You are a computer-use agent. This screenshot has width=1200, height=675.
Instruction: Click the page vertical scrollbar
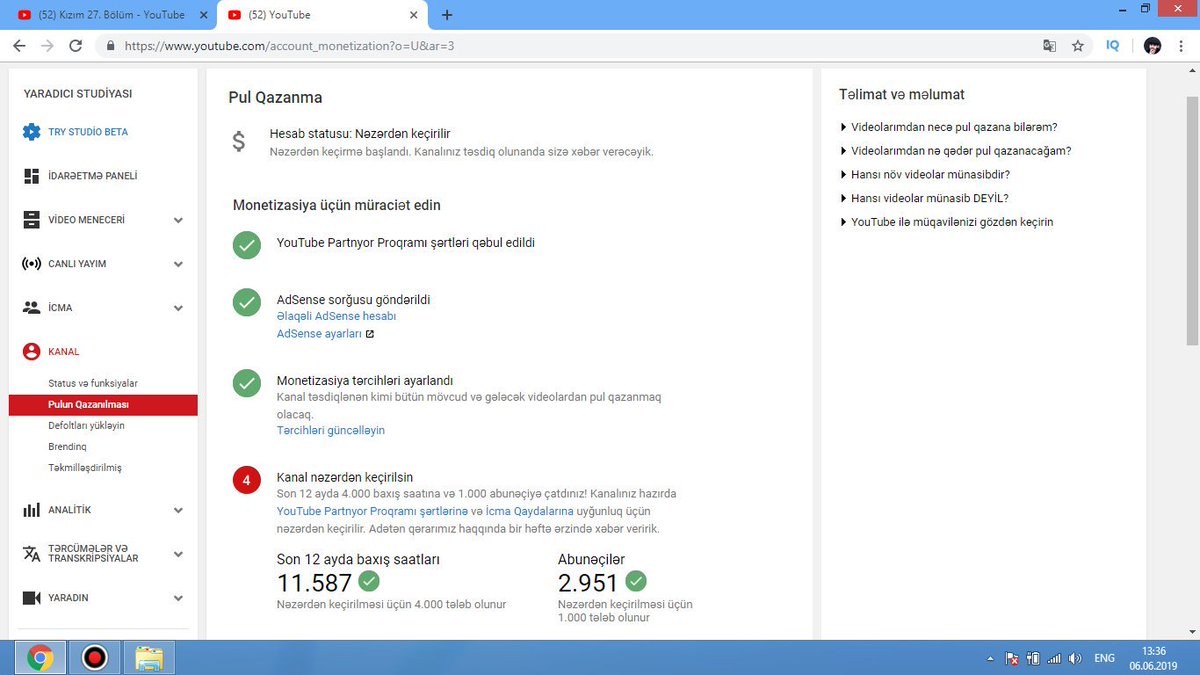coord(1191,220)
